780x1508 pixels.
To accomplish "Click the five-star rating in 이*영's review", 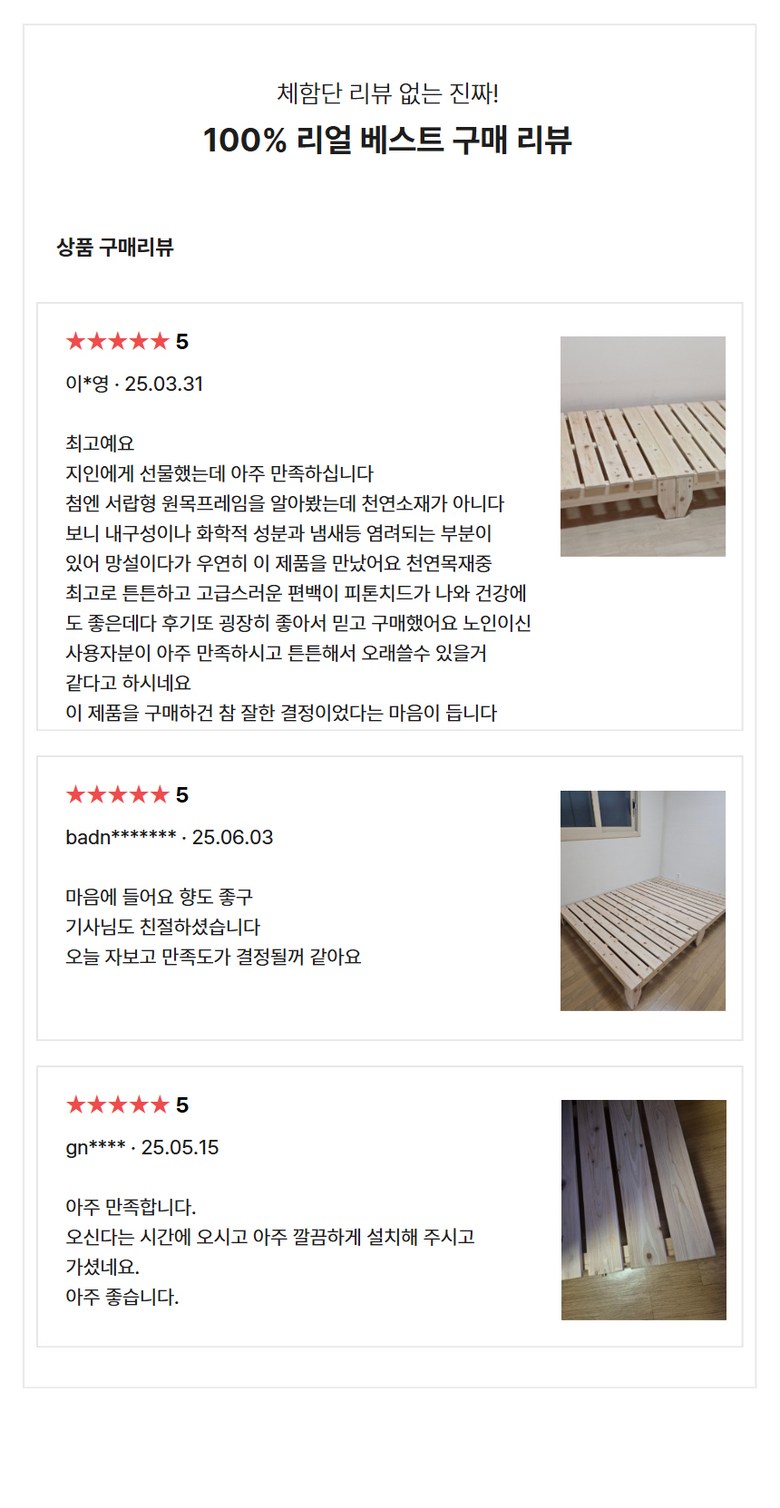I will point(117,342).
